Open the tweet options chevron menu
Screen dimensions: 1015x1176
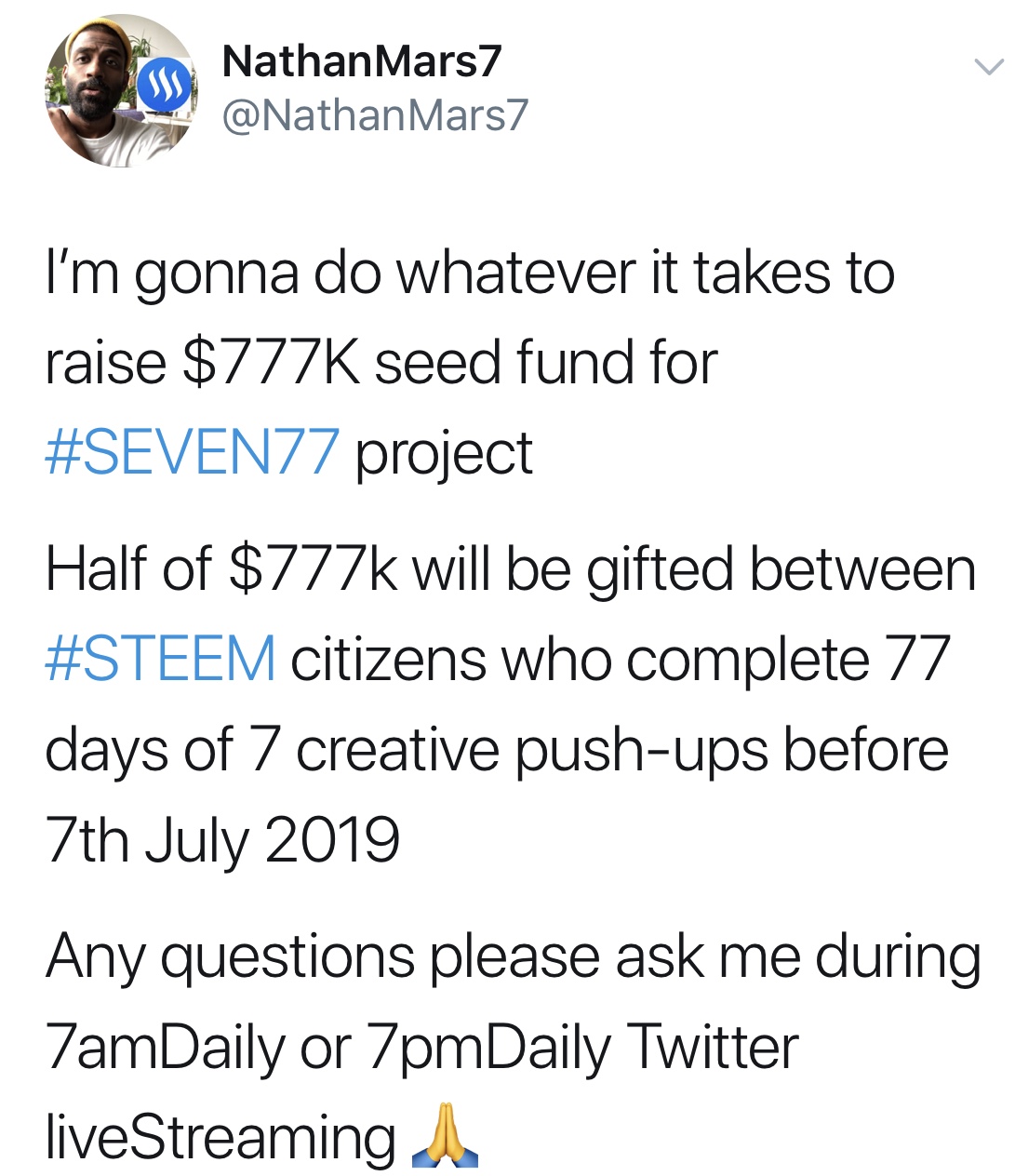[988, 66]
